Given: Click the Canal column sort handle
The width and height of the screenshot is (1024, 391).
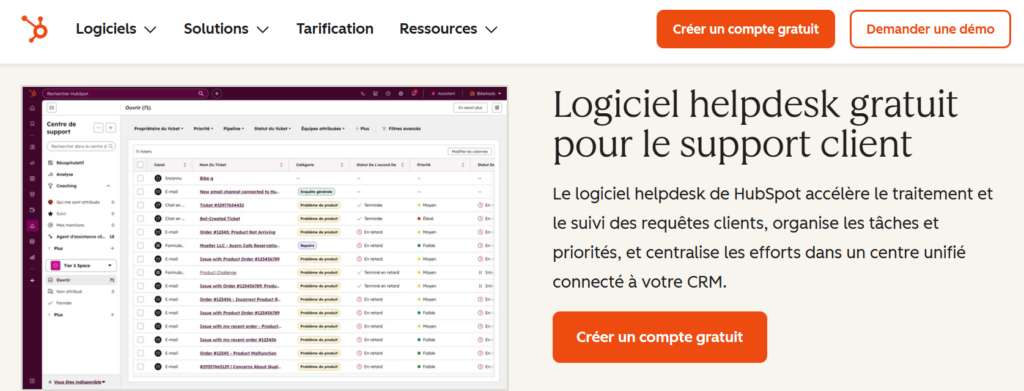Looking at the screenshot, I should [184, 164].
